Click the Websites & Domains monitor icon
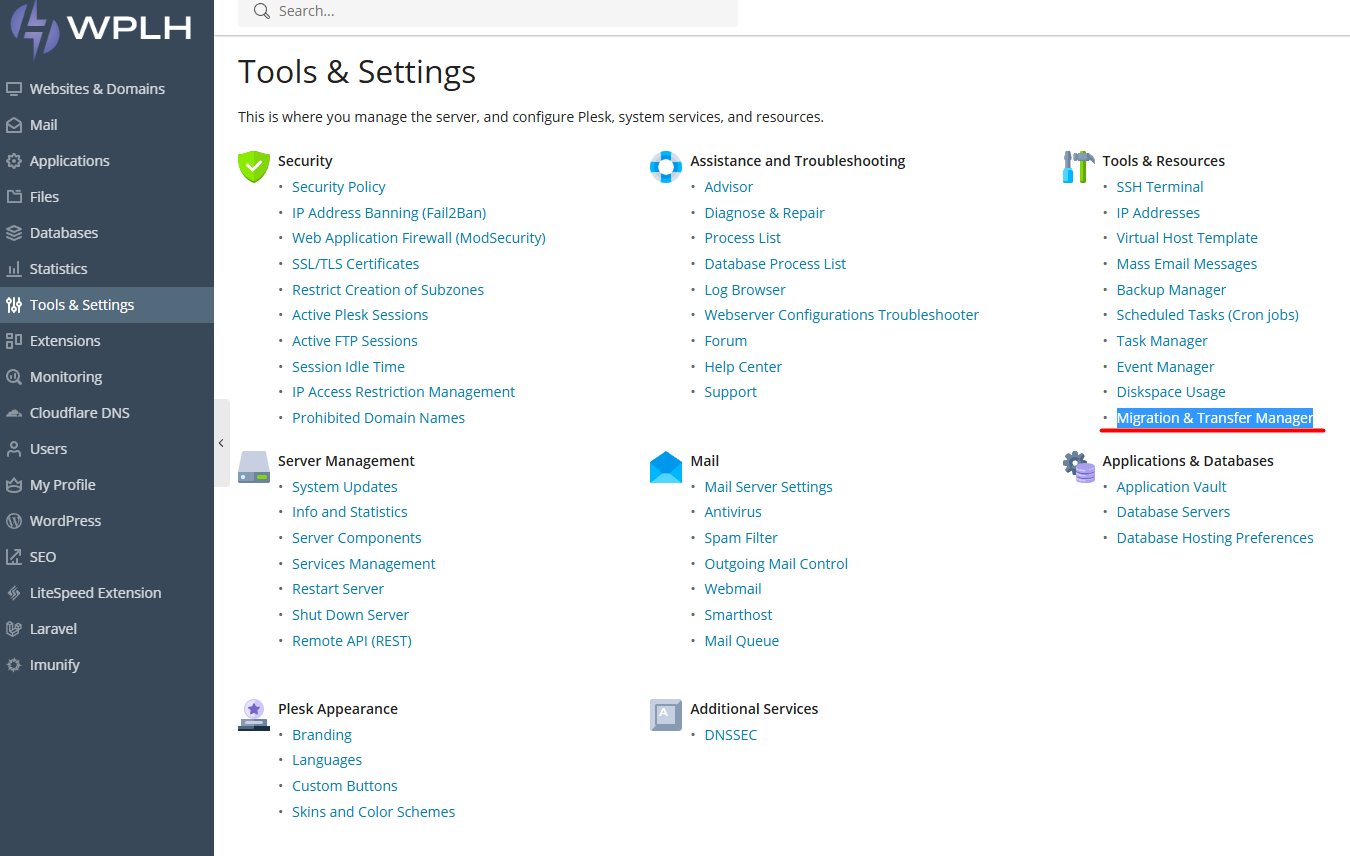This screenshot has width=1350, height=856. [x=14, y=89]
